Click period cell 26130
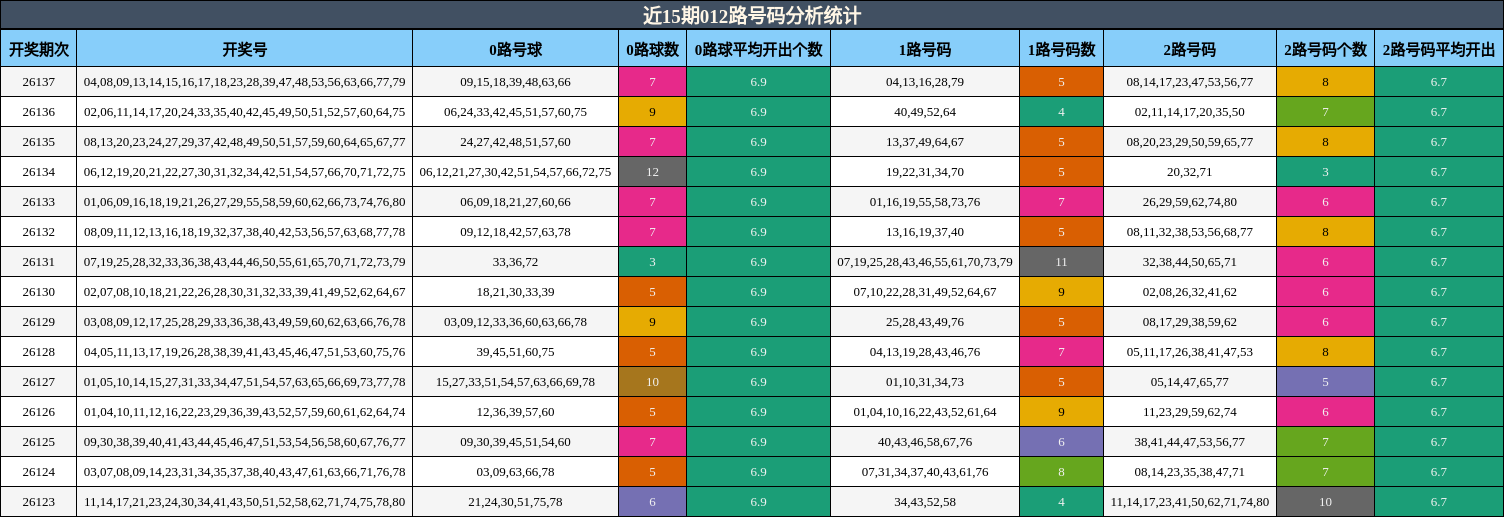The height and width of the screenshot is (517, 1504). tap(39, 292)
